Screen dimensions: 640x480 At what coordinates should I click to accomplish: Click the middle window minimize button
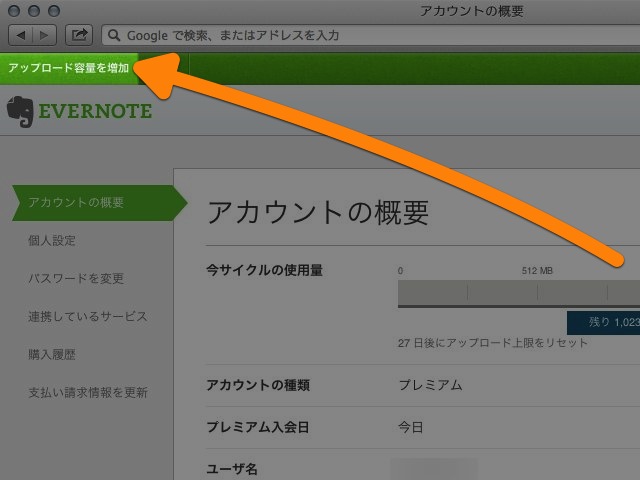(34, 11)
